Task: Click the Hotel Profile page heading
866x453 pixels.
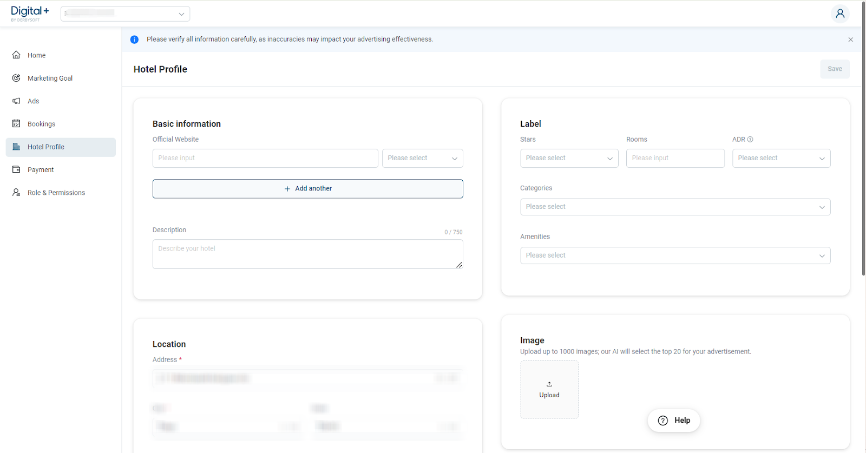Action: (x=160, y=69)
